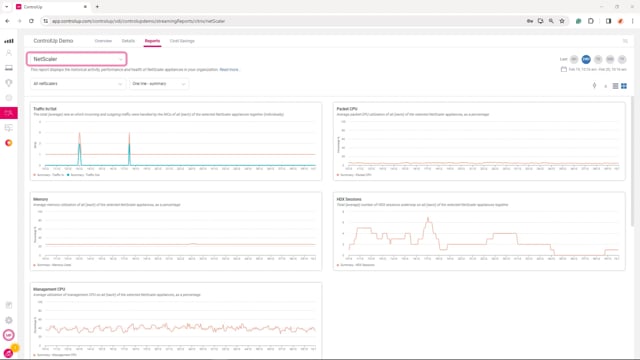Select the last time range circle option
This screenshot has width=640, height=360.
[x=622, y=59]
